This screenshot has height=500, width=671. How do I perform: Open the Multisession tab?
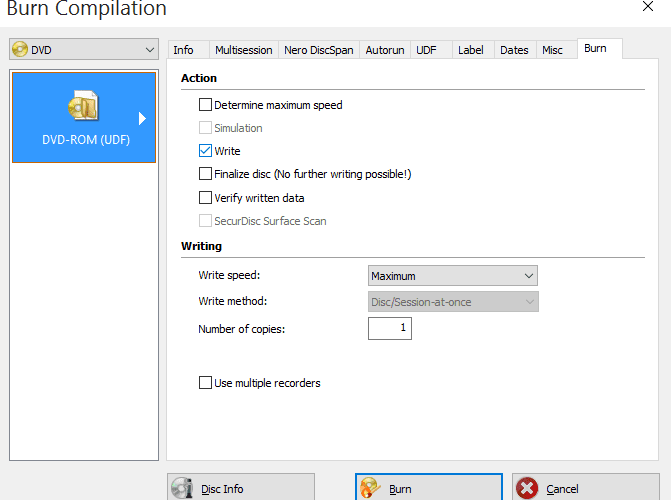243,50
